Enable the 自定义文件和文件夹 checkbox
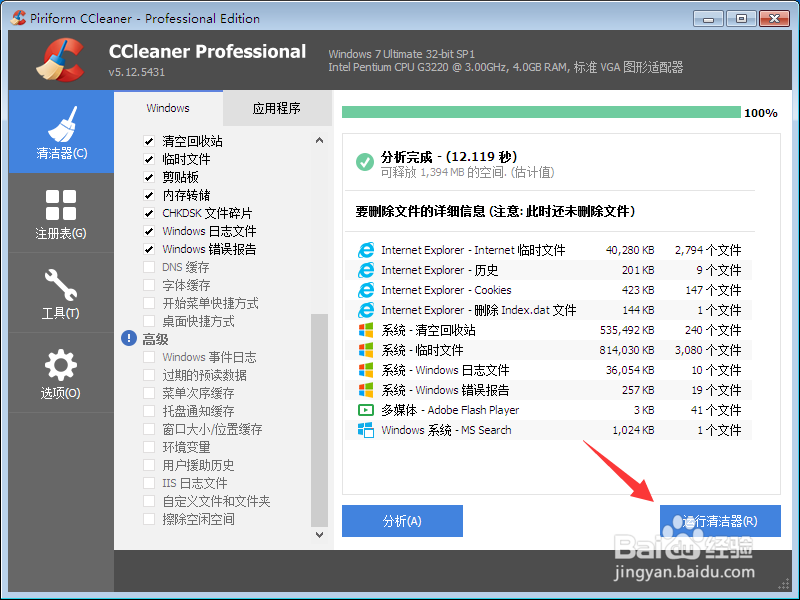This screenshot has height=600, width=800. click(149, 501)
